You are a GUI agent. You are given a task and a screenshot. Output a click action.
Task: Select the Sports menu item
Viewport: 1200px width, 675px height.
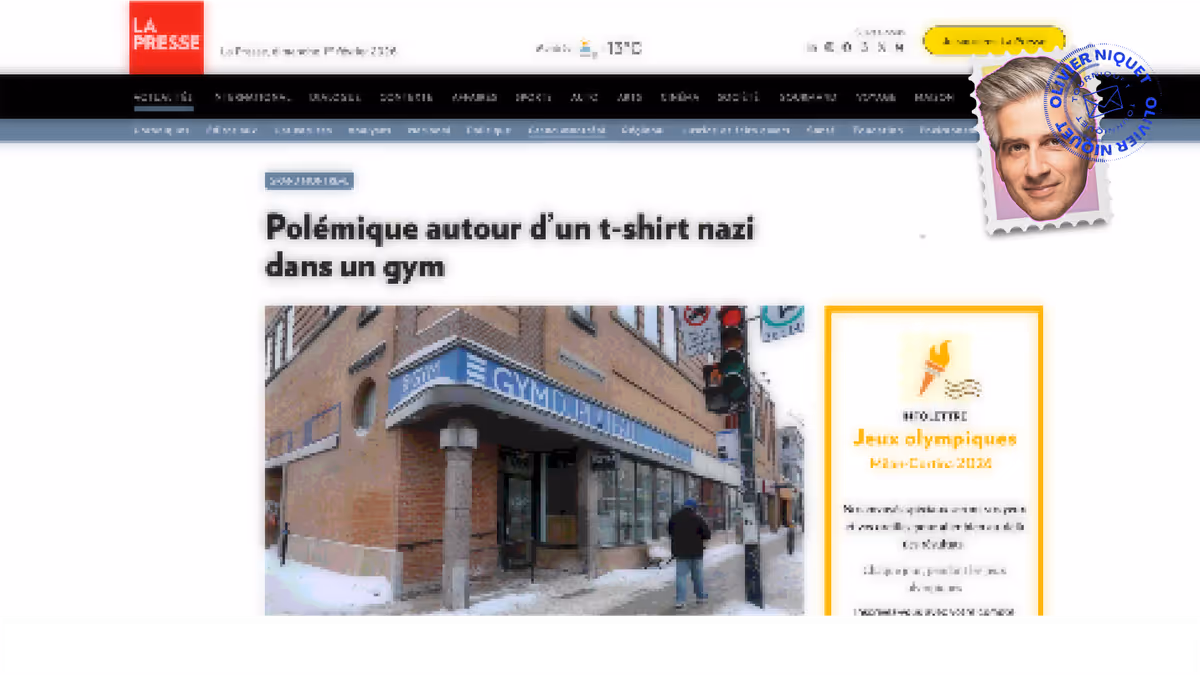pyautogui.click(x=532, y=97)
